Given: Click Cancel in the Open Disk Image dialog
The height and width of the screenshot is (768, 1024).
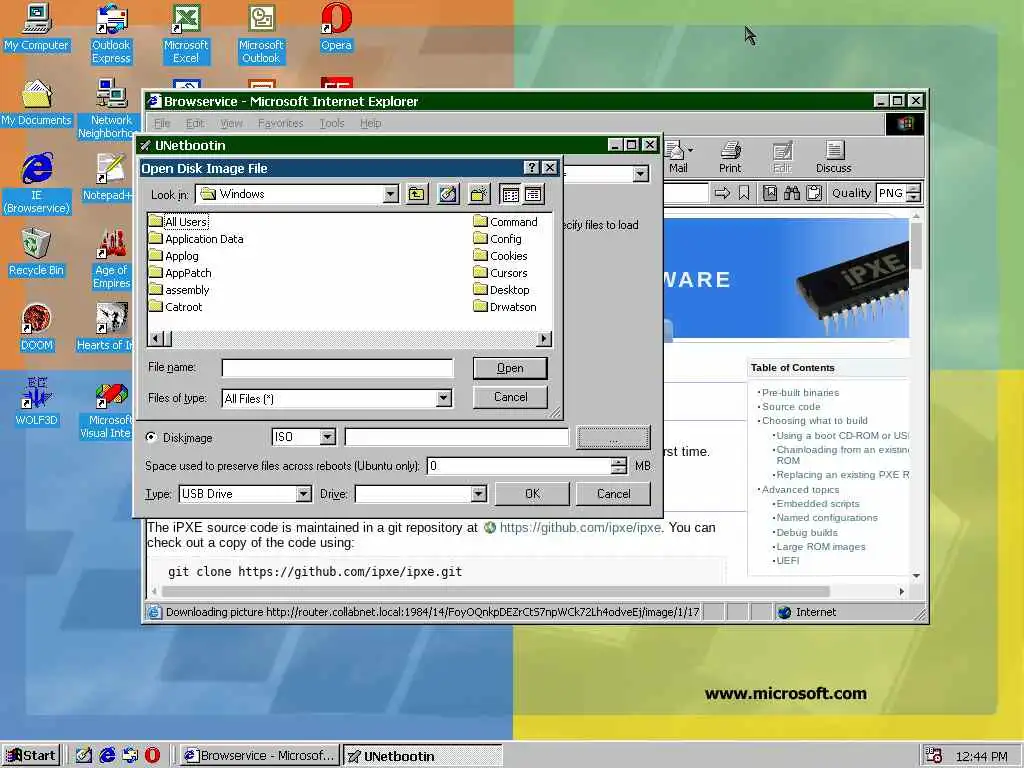Looking at the screenshot, I should tap(510, 397).
